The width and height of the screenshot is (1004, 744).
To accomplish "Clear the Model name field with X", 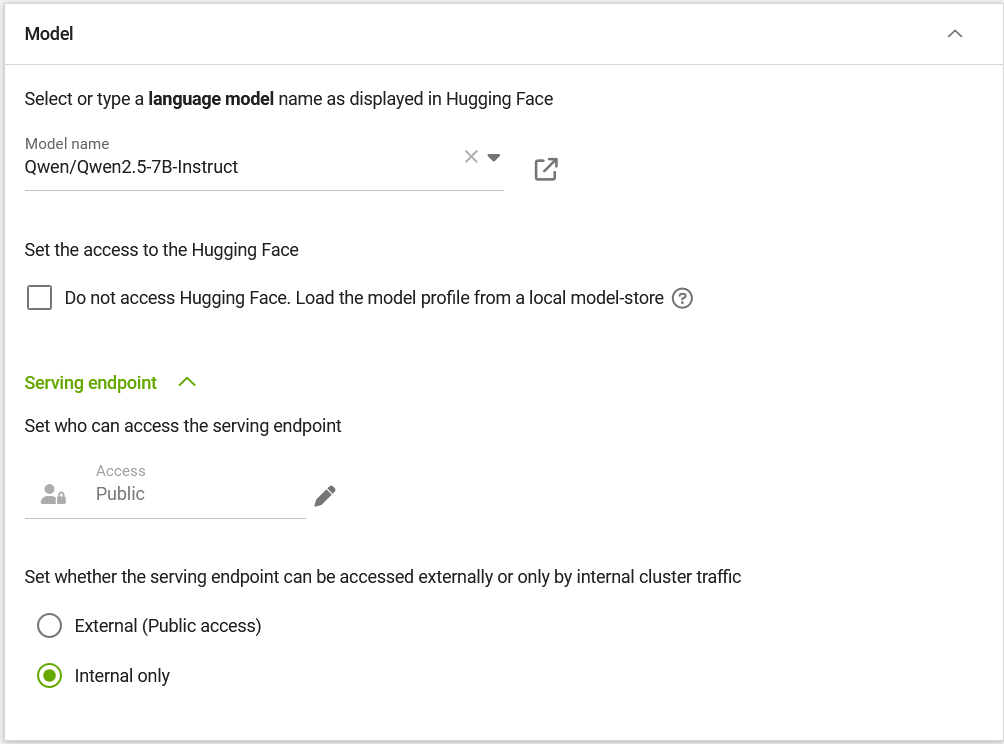I will [x=471, y=157].
